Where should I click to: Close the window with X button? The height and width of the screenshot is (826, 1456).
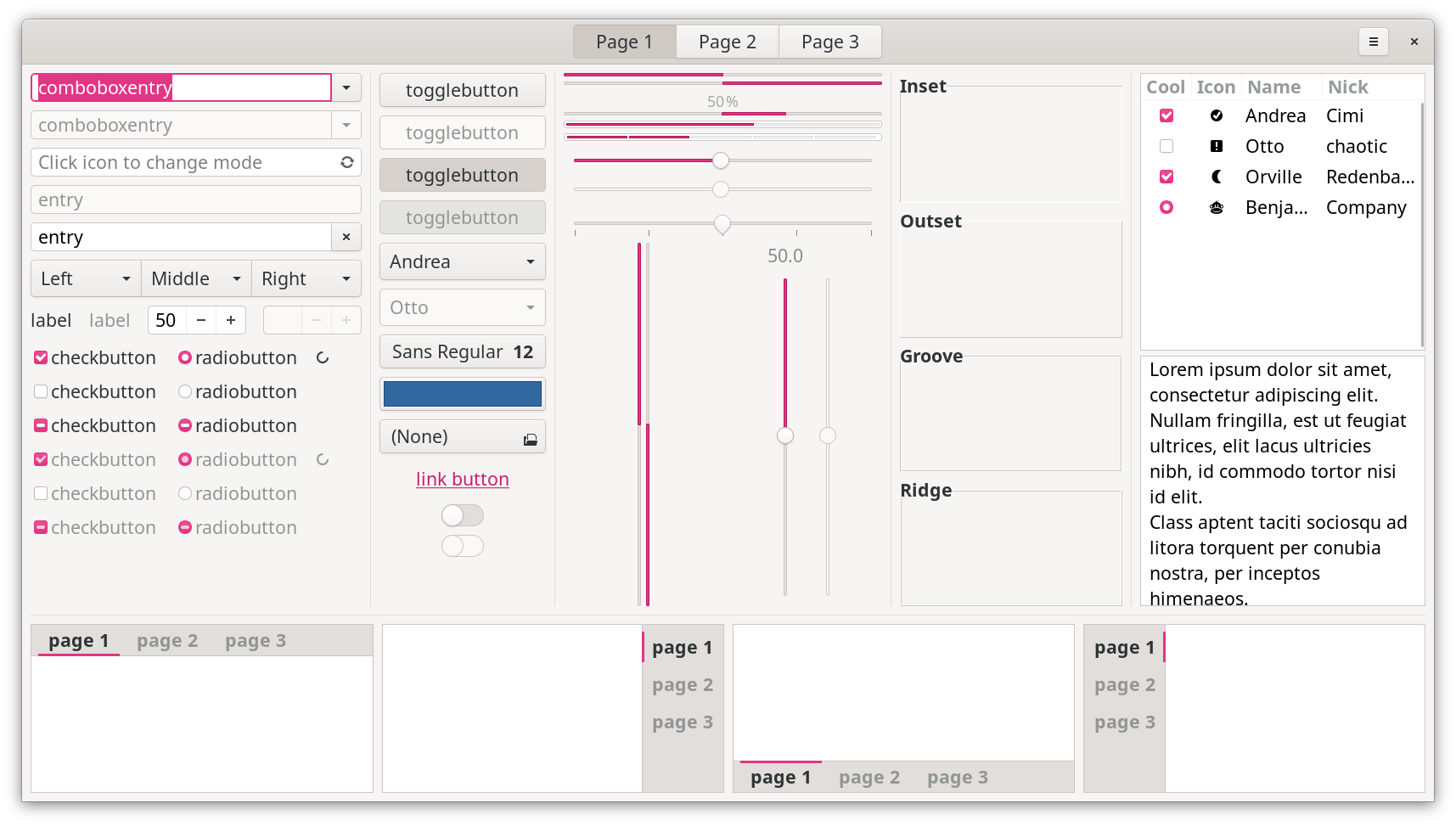point(1414,42)
